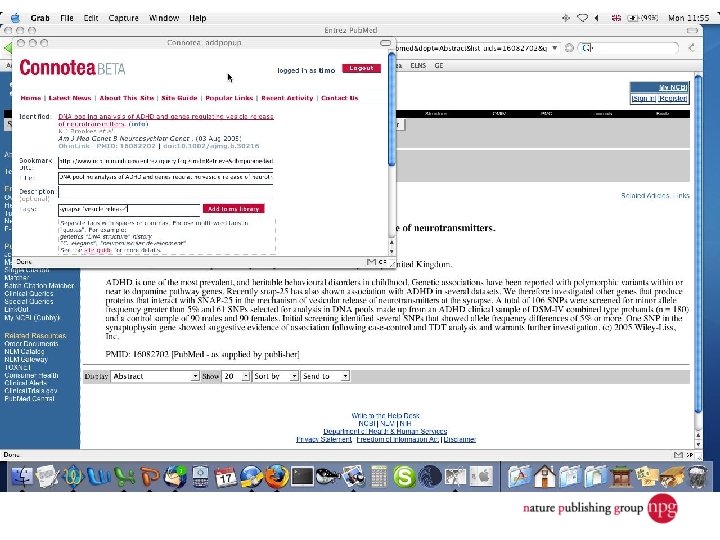
Task: Click the Tags input field
Action: click(129, 209)
